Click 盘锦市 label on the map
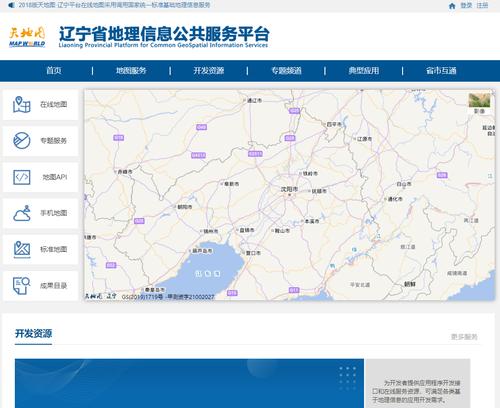Image resolution: width=500 pixels, height=408 pixels. (247, 230)
